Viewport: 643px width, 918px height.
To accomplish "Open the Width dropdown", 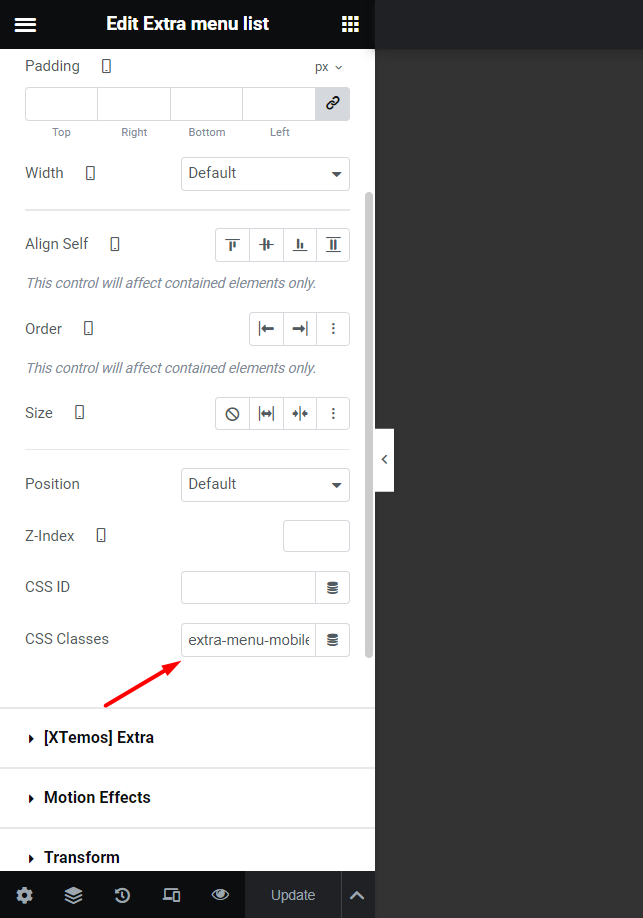I will click(265, 174).
